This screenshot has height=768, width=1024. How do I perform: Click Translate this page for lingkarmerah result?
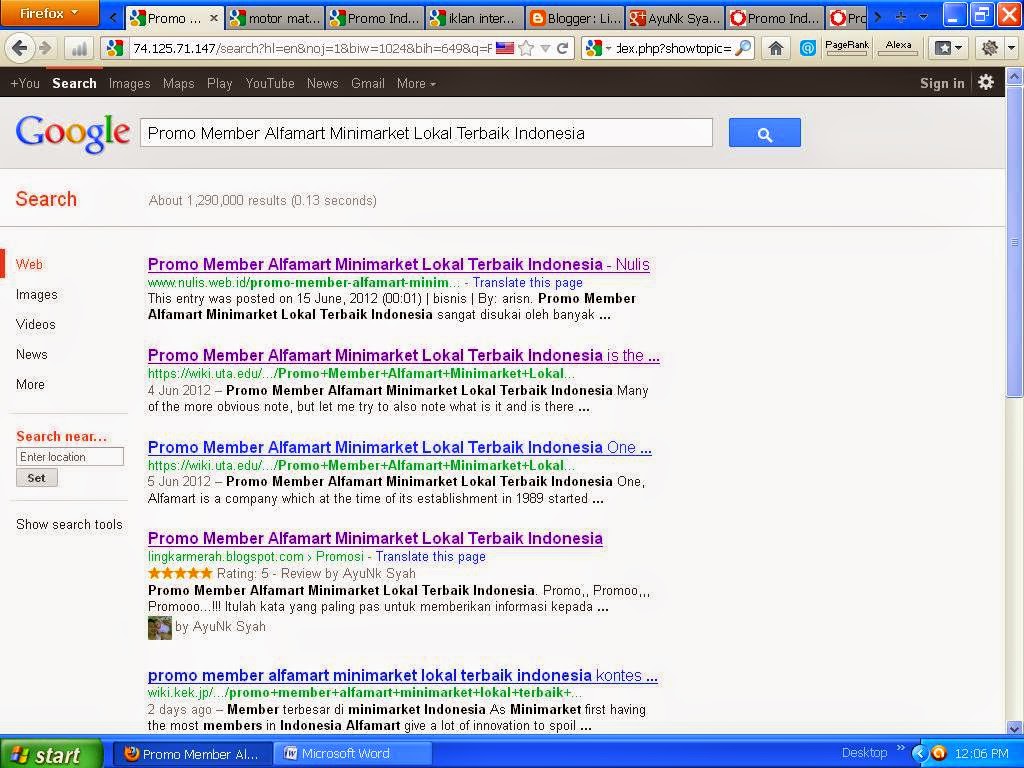430,557
